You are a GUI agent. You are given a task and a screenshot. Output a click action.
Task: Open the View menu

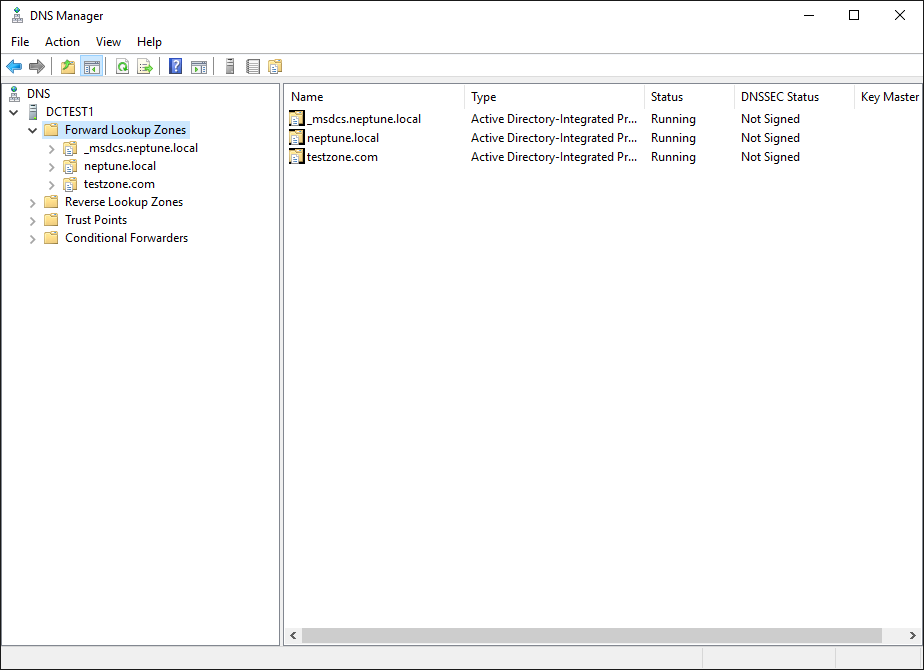coord(108,42)
